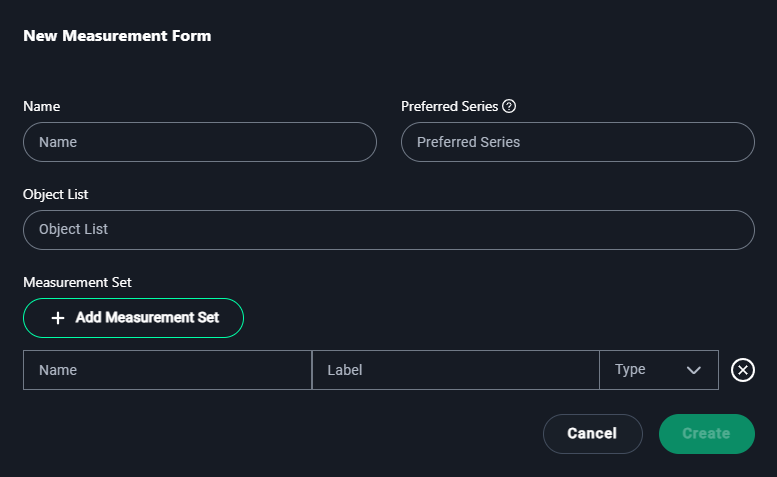Open the Type selector in measurement row
Image resolution: width=777 pixels, height=477 pixels.
tap(659, 370)
